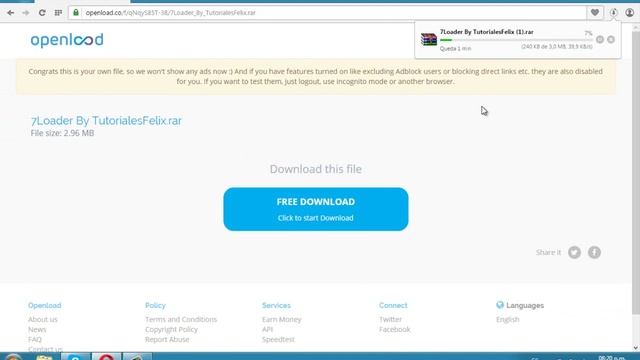This screenshot has height=360, width=640.
Task: Open the Copyright Policy link
Action: click(171, 329)
